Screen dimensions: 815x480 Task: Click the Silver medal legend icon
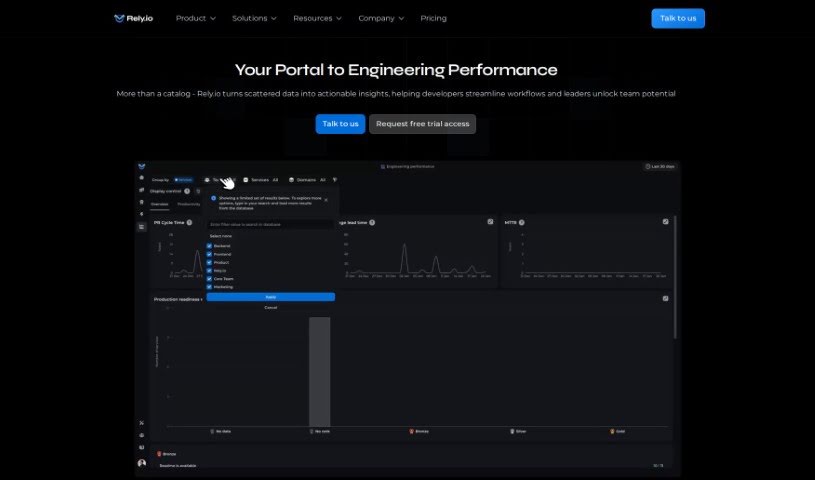pos(512,431)
